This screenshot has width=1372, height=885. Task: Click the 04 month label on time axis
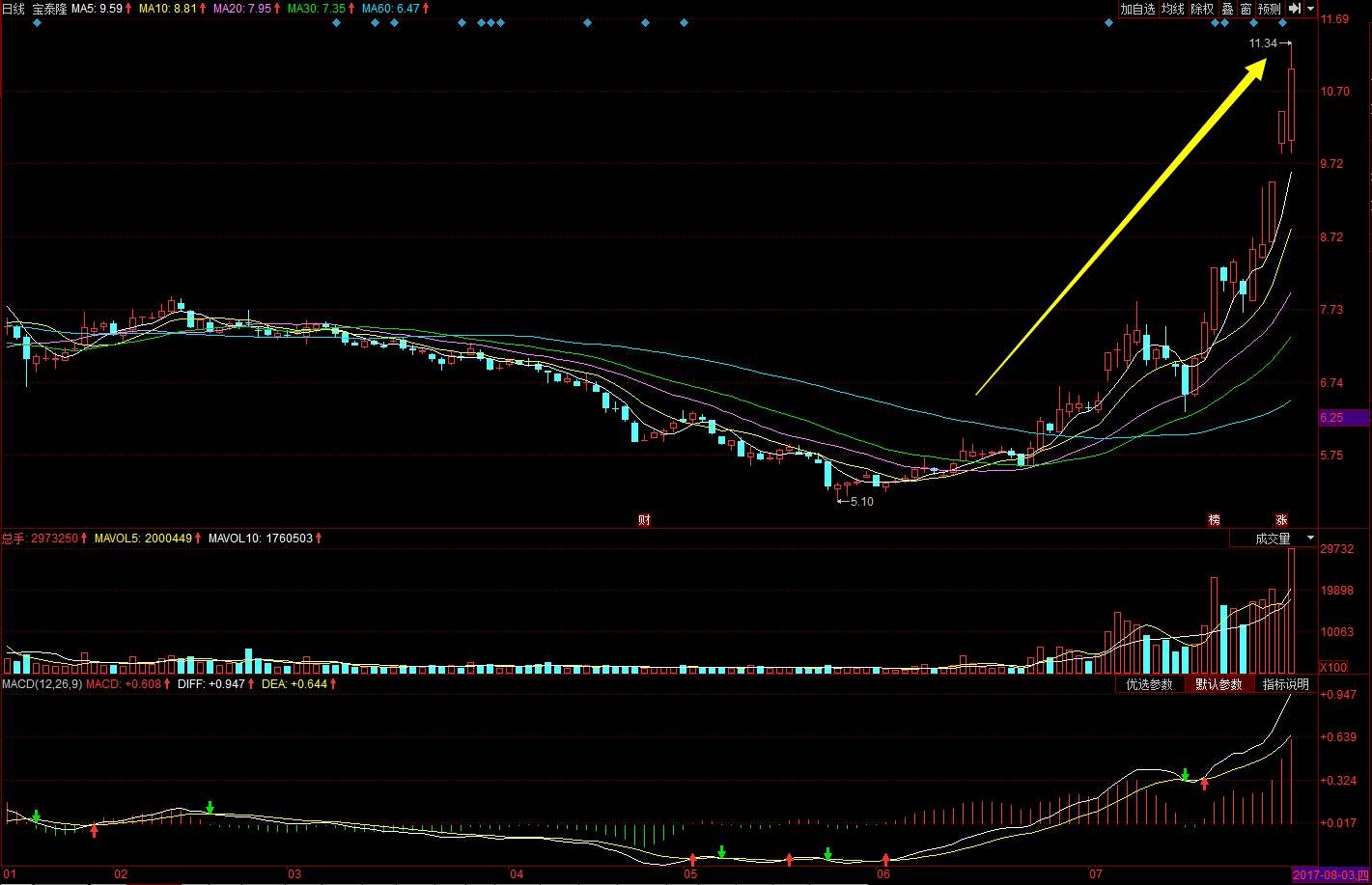coord(517,874)
